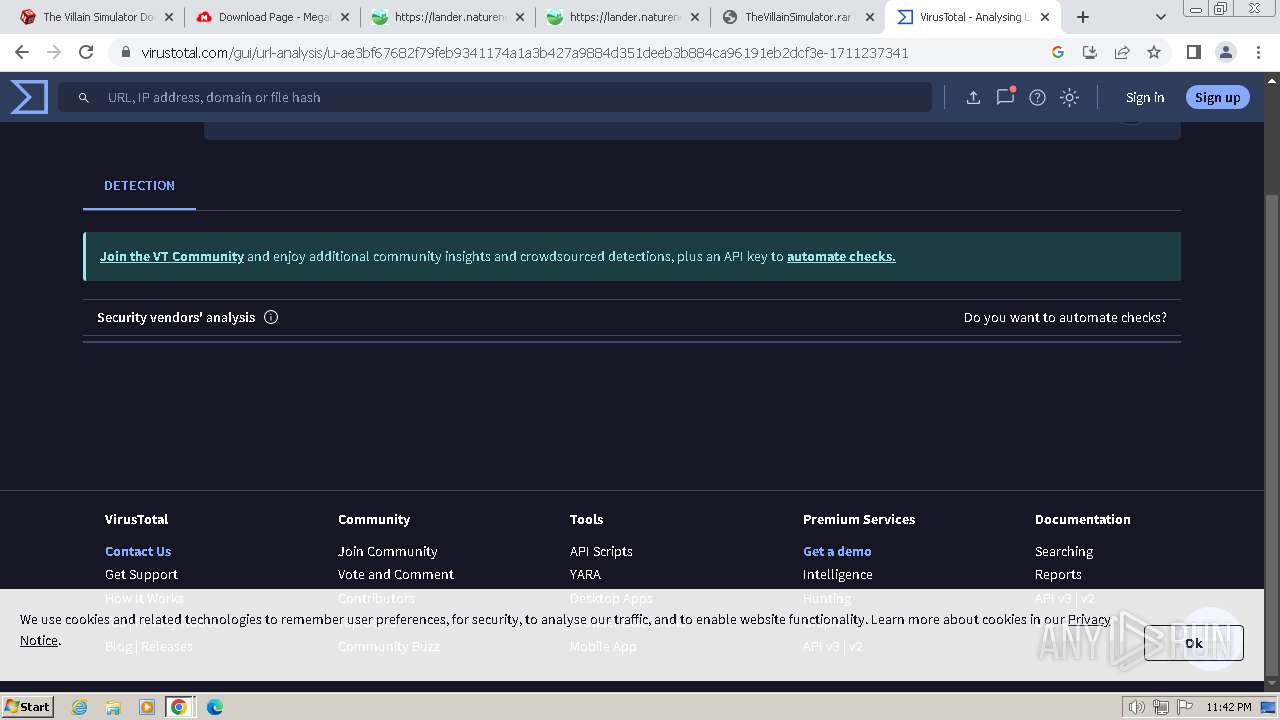
Task: Click the browser address bar URL
Action: pos(525,52)
